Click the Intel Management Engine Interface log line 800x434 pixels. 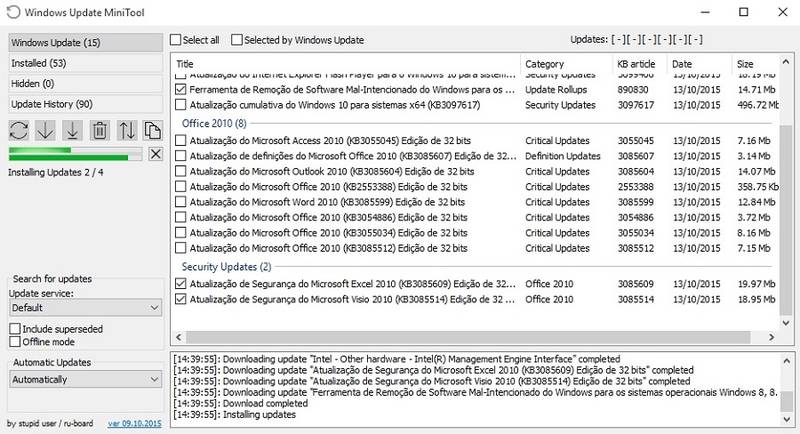[396, 359]
